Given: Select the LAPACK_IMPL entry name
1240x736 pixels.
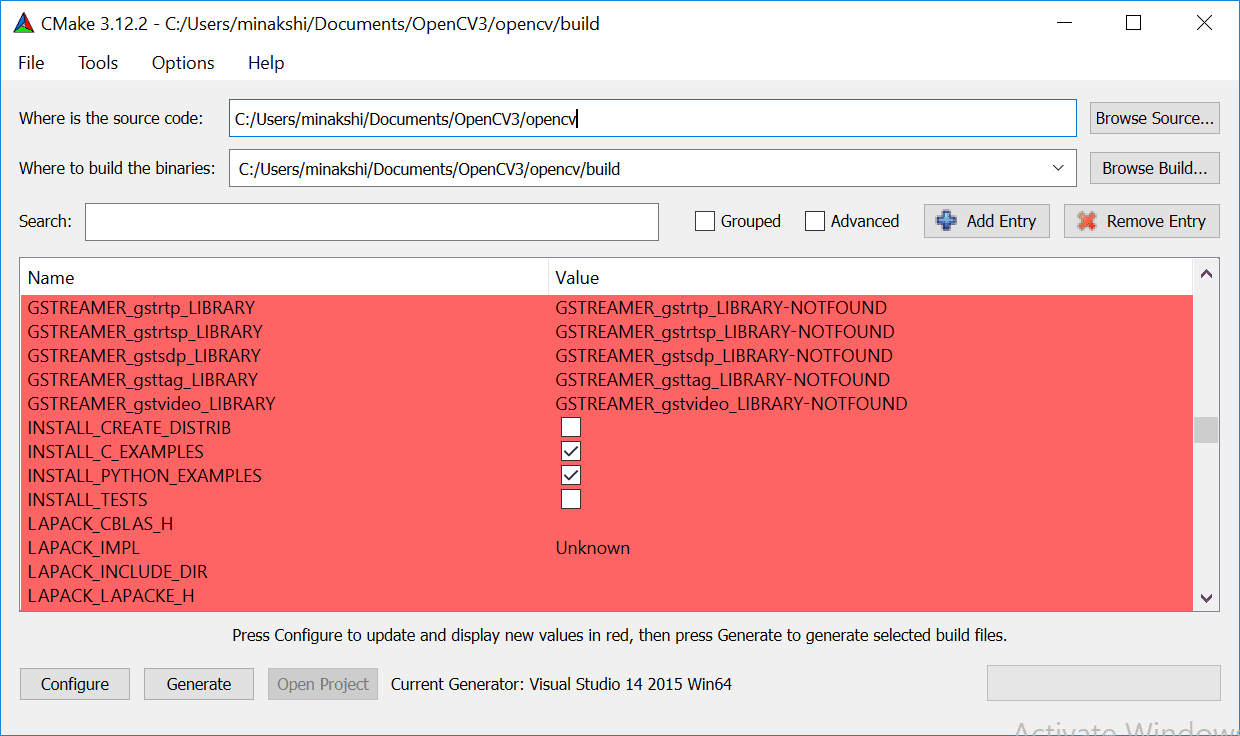Looking at the screenshot, I should click(84, 547).
